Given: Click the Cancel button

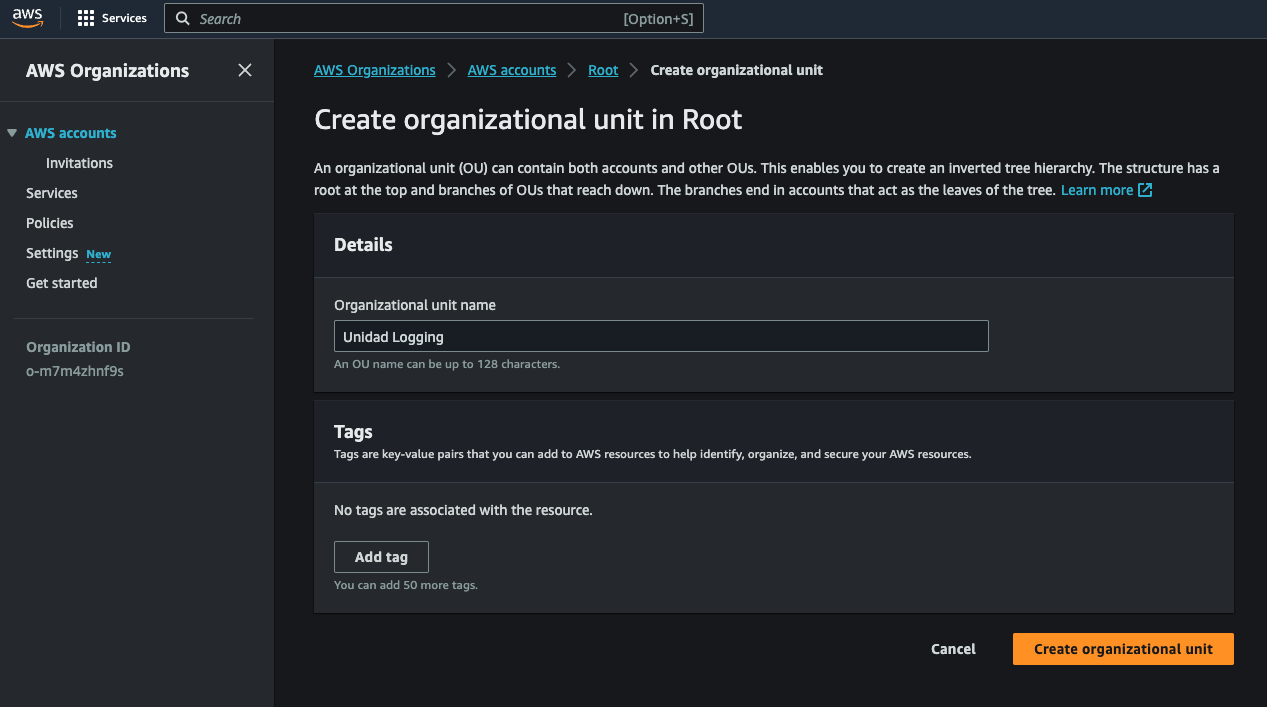Looking at the screenshot, I should tap(952, 649).
